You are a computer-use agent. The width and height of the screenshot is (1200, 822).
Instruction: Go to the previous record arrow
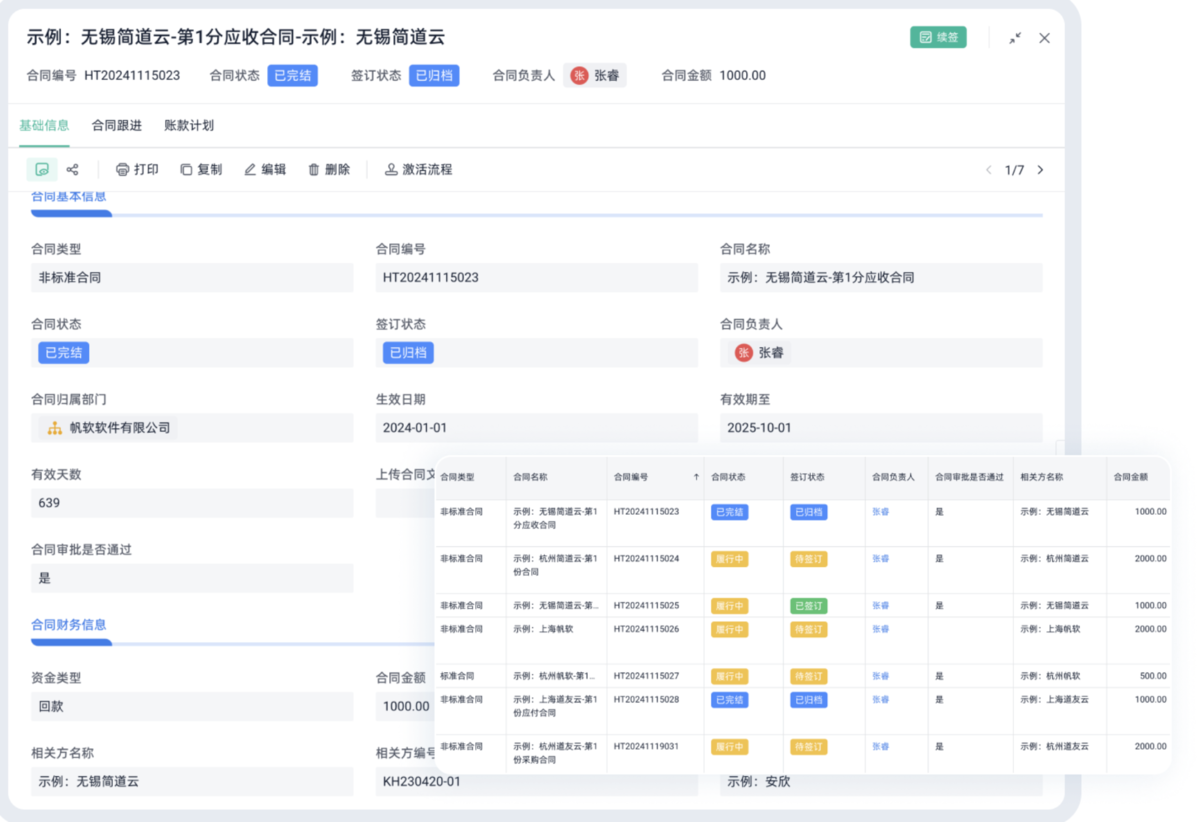(989, 170)
